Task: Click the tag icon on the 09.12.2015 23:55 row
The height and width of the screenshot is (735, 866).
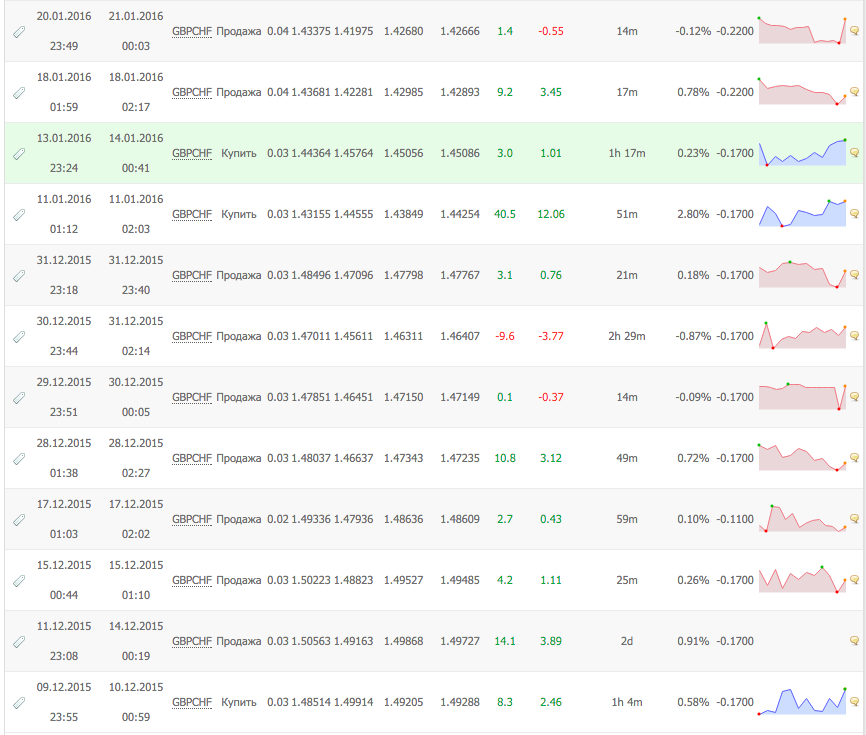Action: (19, 703)
